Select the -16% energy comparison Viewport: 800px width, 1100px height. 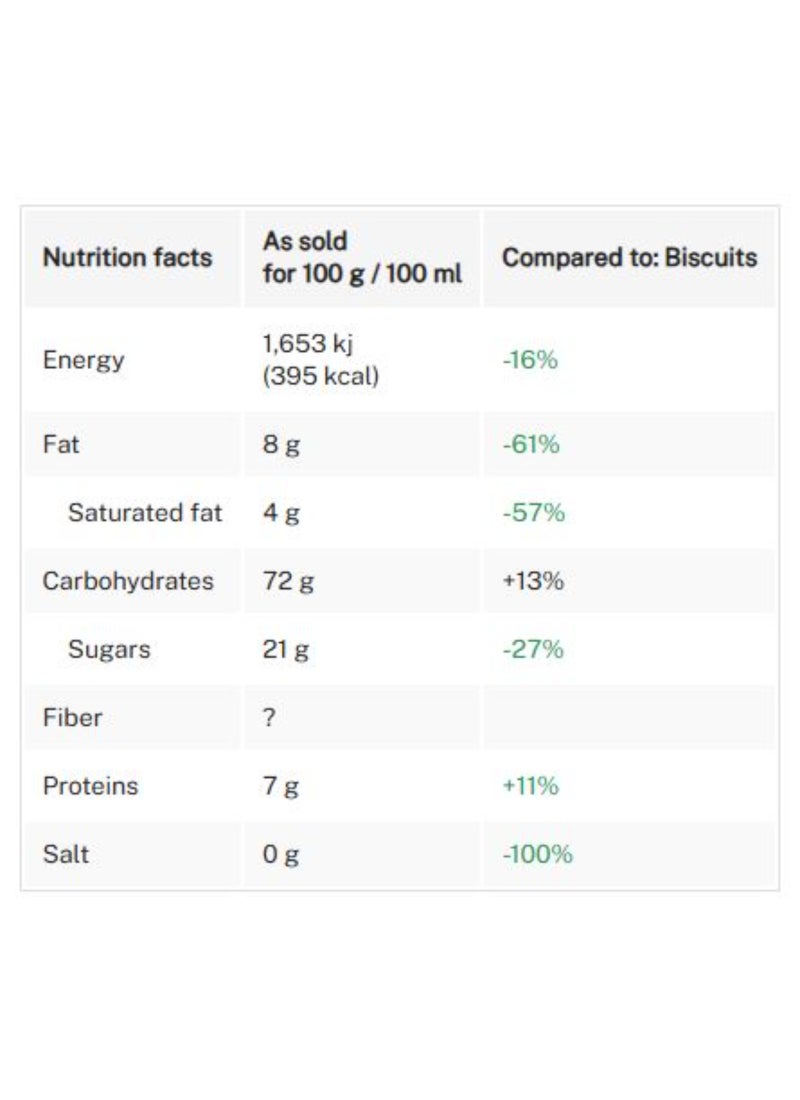click(529, 360)
